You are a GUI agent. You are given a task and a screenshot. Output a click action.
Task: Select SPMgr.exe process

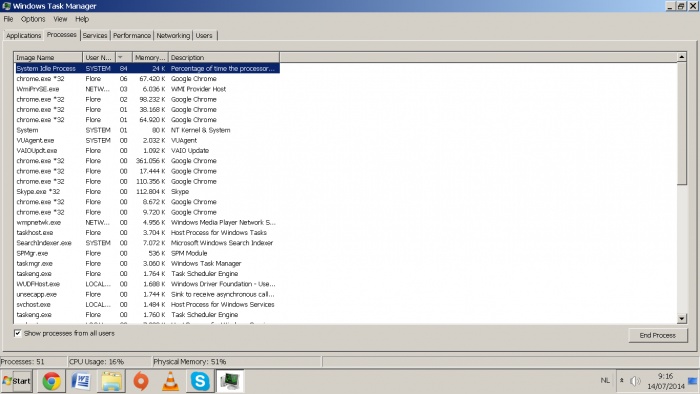147,253
